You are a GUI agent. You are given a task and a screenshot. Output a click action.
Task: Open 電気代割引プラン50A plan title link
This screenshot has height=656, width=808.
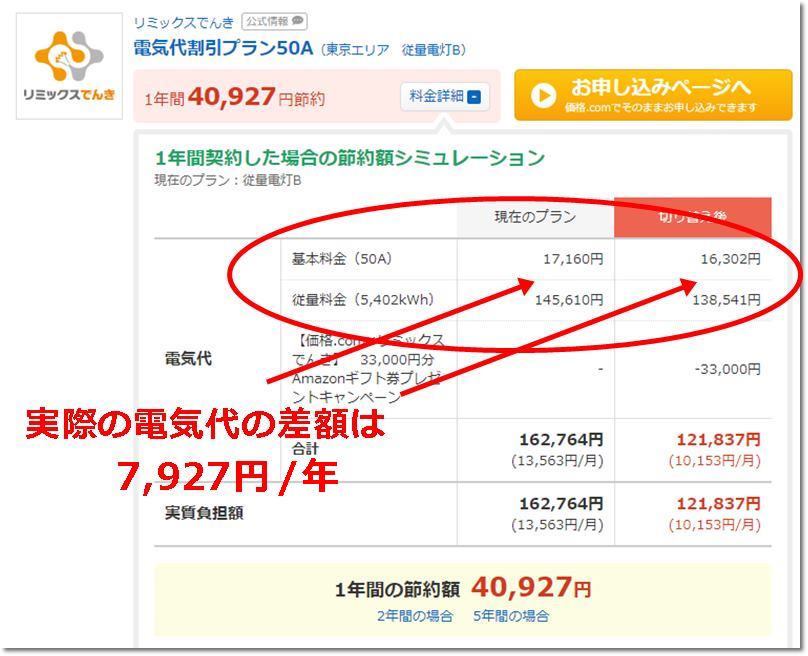coord(223,48)
